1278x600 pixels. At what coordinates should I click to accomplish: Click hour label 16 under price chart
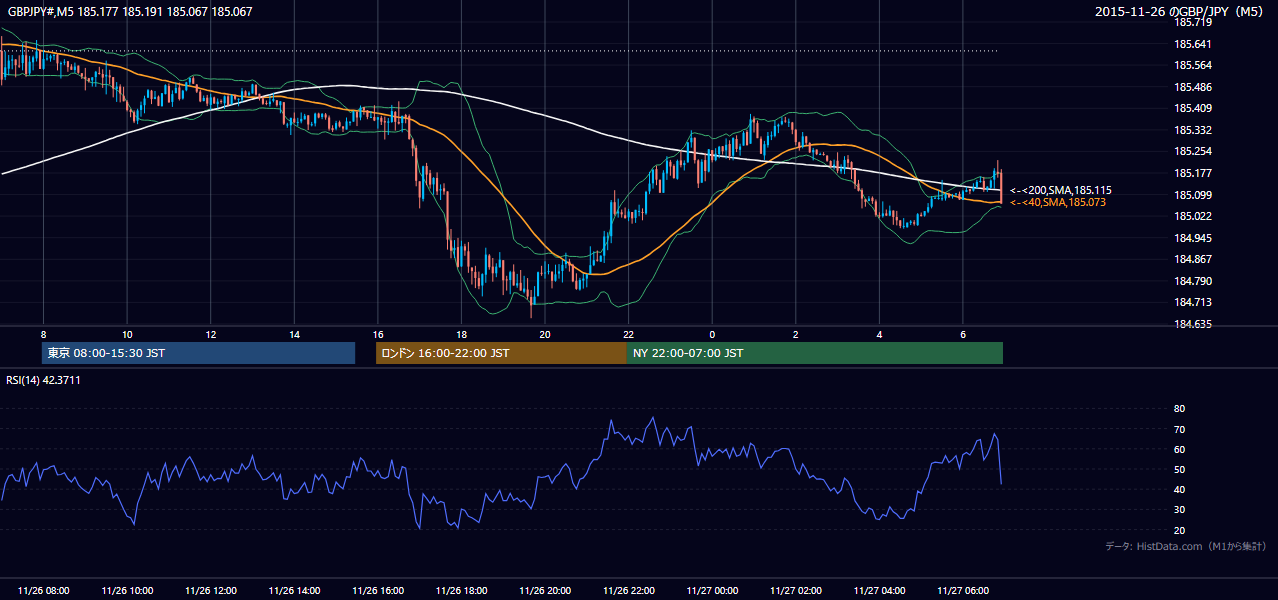(x=377, y=334)
